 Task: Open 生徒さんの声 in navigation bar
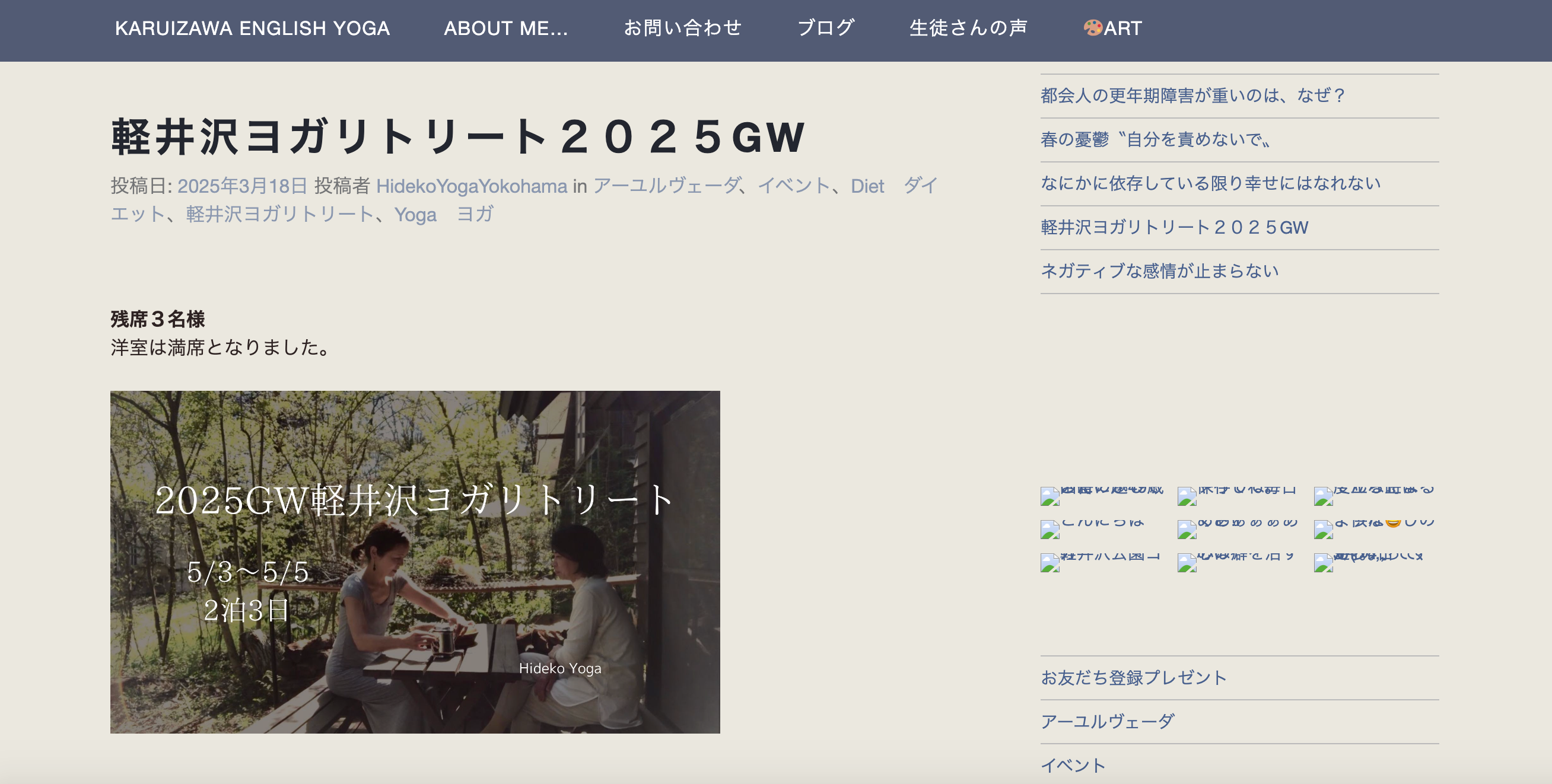coord(968,28)
